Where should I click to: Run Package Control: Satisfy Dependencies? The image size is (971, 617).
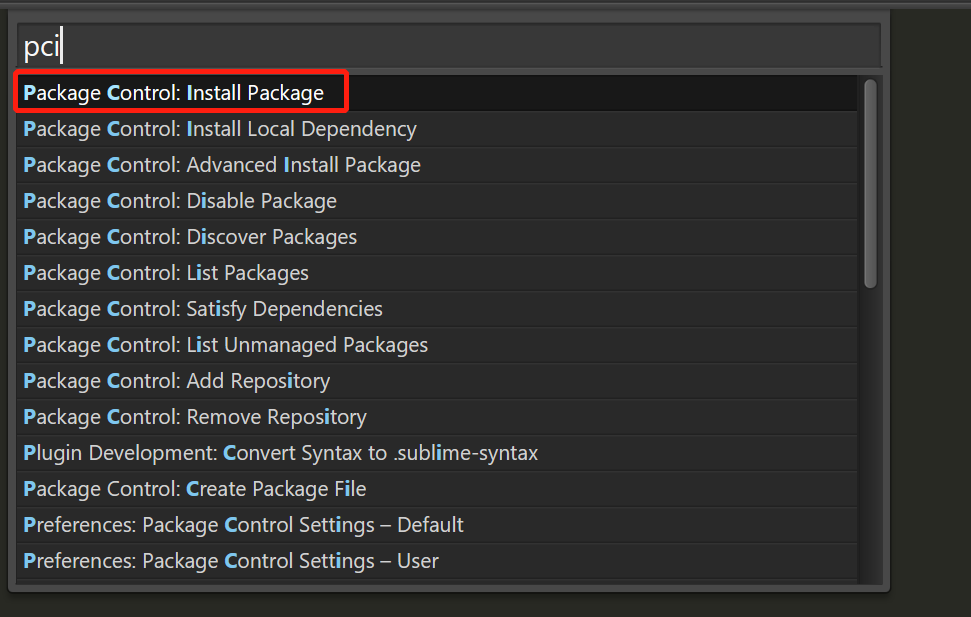pyautogui.click(x=437, y=308)
